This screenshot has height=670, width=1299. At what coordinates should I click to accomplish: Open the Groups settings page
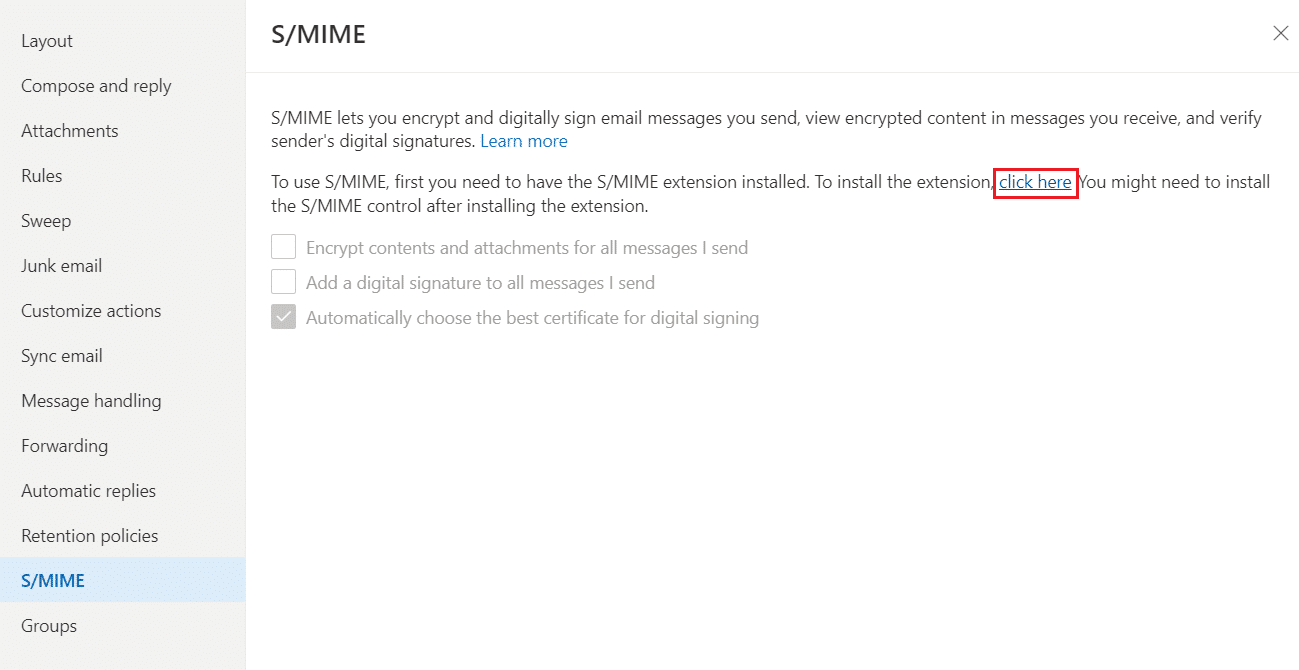point(48,625)
